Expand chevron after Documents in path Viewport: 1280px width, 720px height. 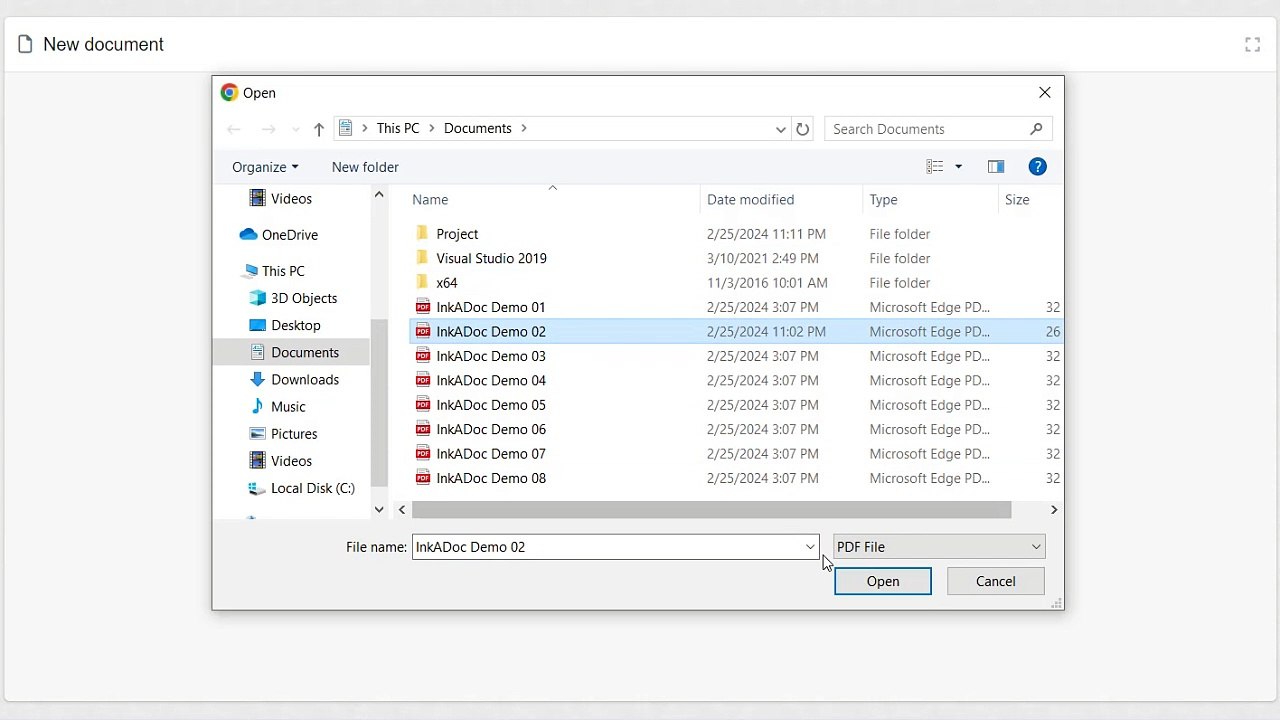[523, 129]
